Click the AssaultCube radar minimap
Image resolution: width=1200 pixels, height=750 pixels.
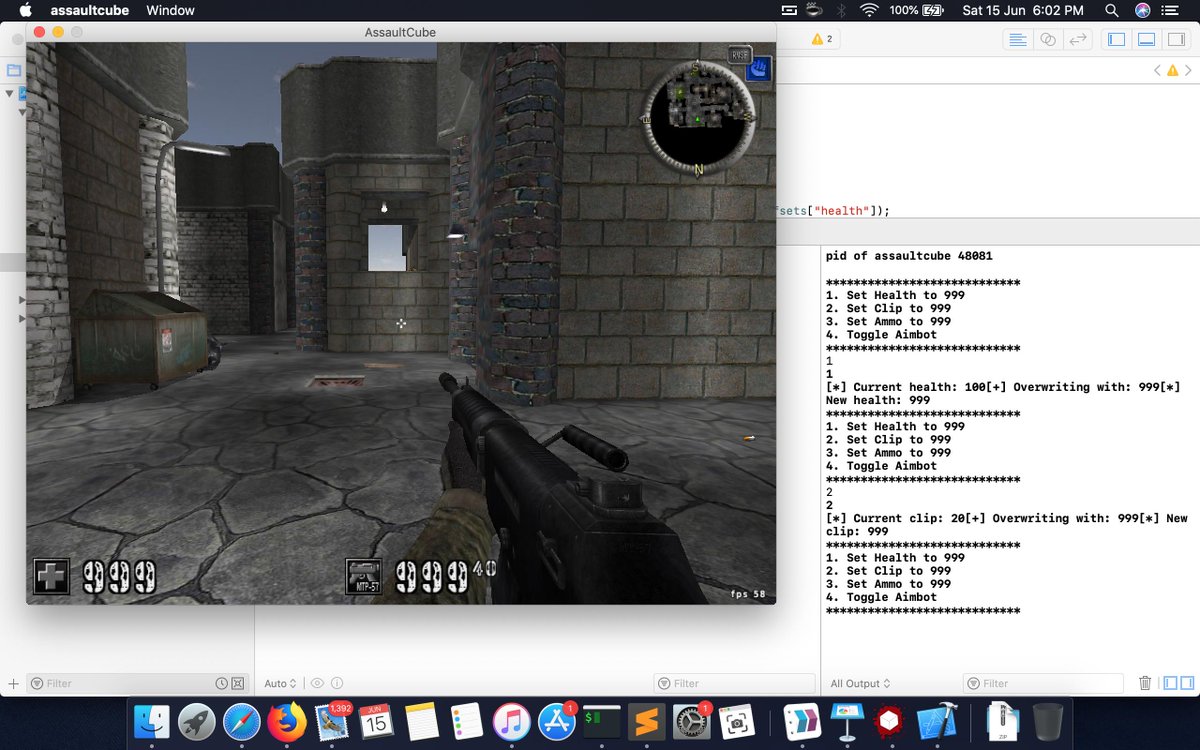click(x=698, y=116)
